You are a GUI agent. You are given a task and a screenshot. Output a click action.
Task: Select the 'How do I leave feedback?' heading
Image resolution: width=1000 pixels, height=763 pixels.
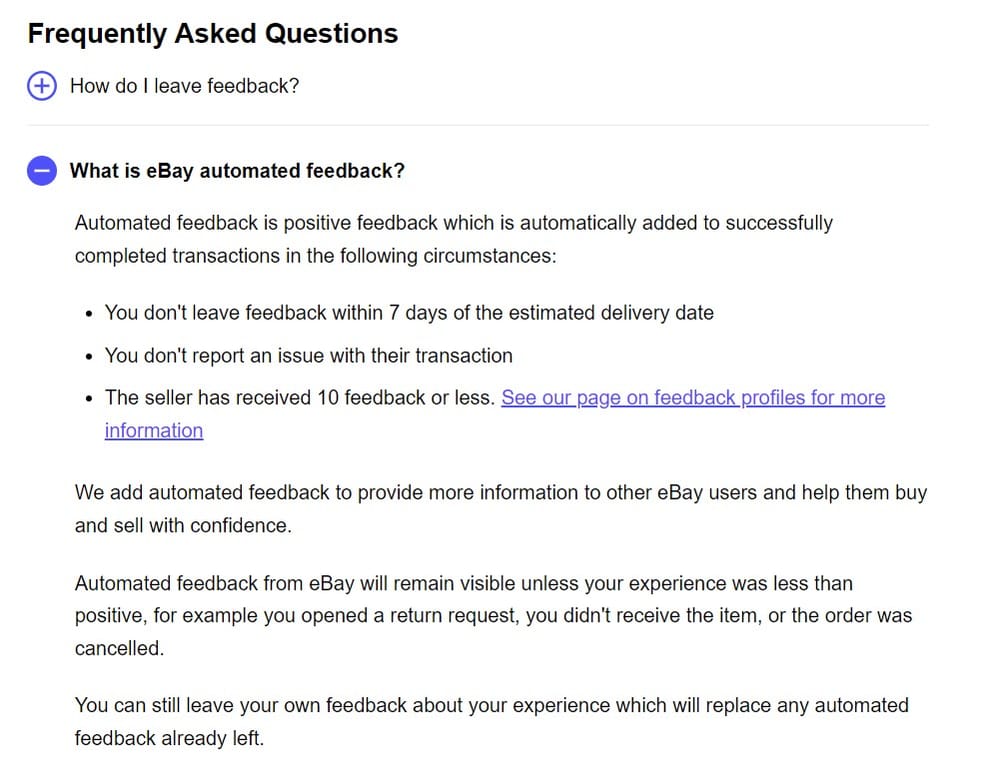[x=184, y=86]
